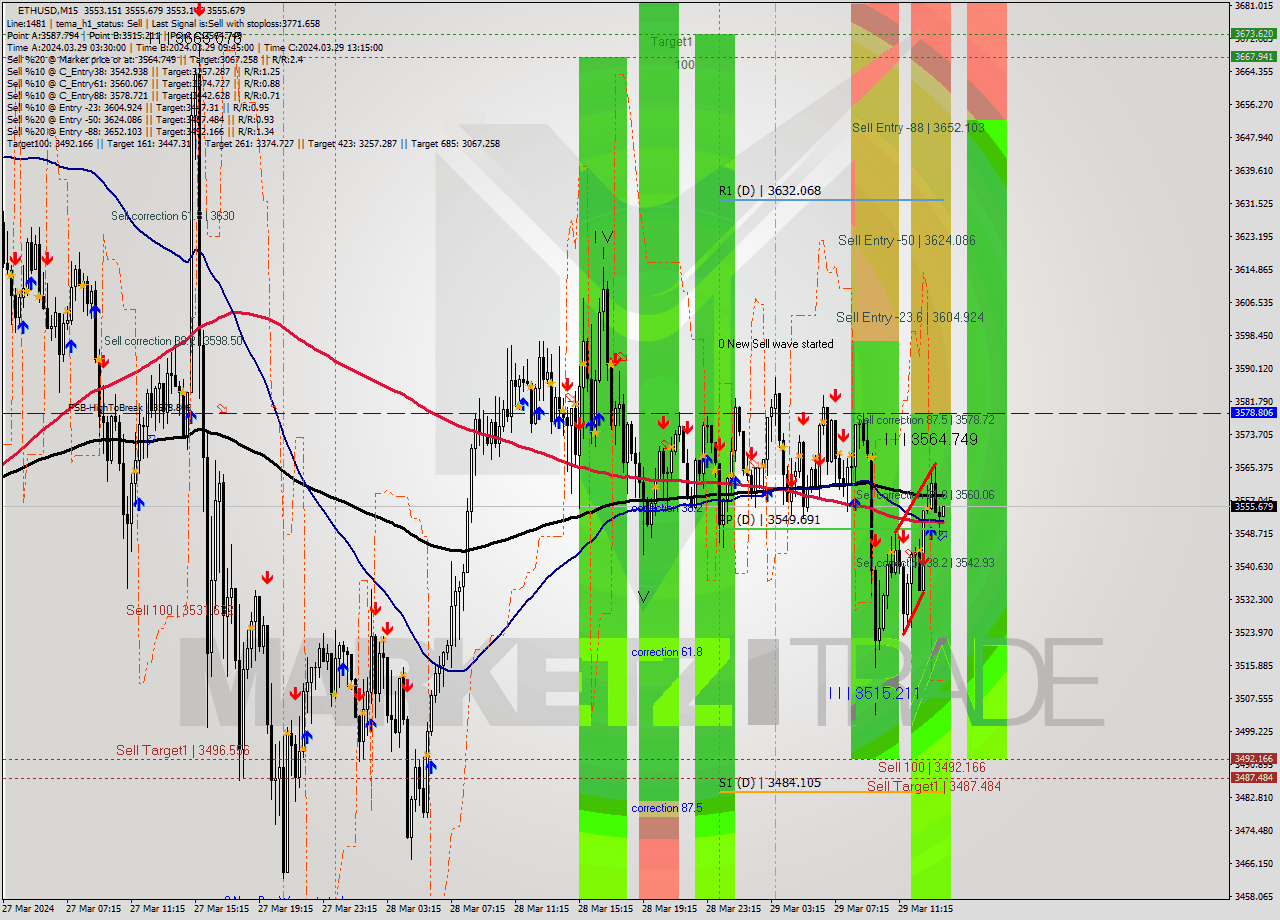Click the '27 Mar 15:15' time axis label
The height and width of the screenshot is (920, 1280).
[x=221, y=909]
